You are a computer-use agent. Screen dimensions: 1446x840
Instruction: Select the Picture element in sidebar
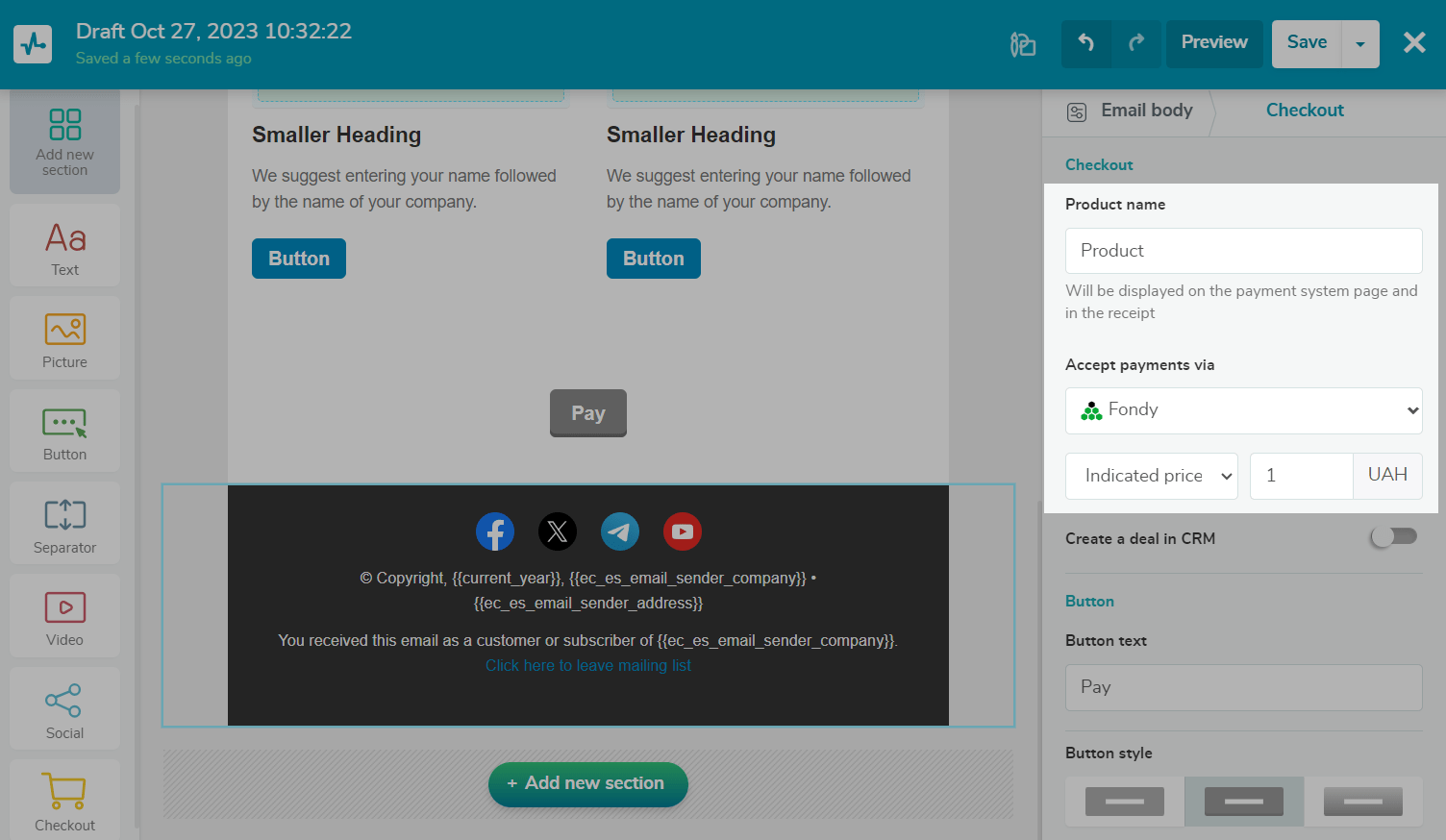(64, 338)
